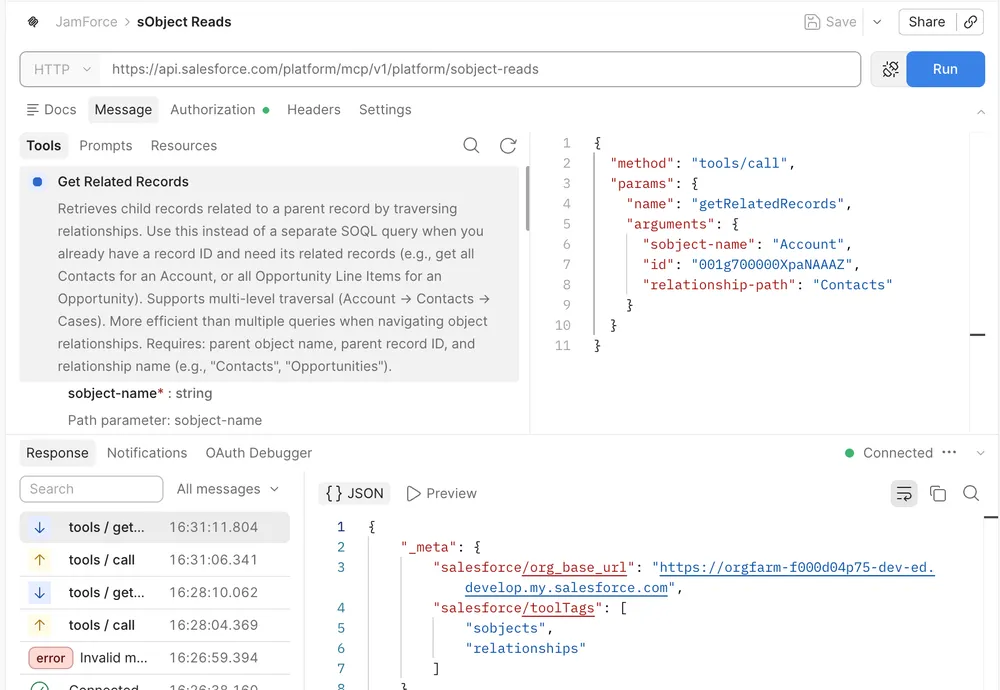Screen dimensions: 1000x690
Task: Switch to the Message tab
Action: point(123,110)
